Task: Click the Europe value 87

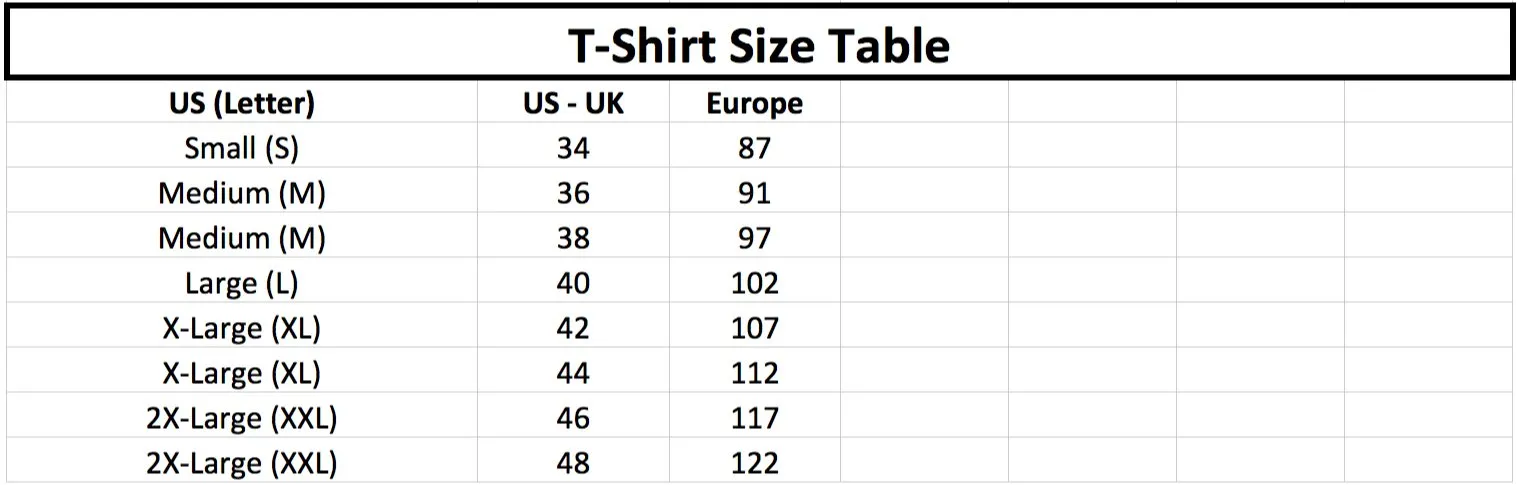Action: (x=754, y=146)
